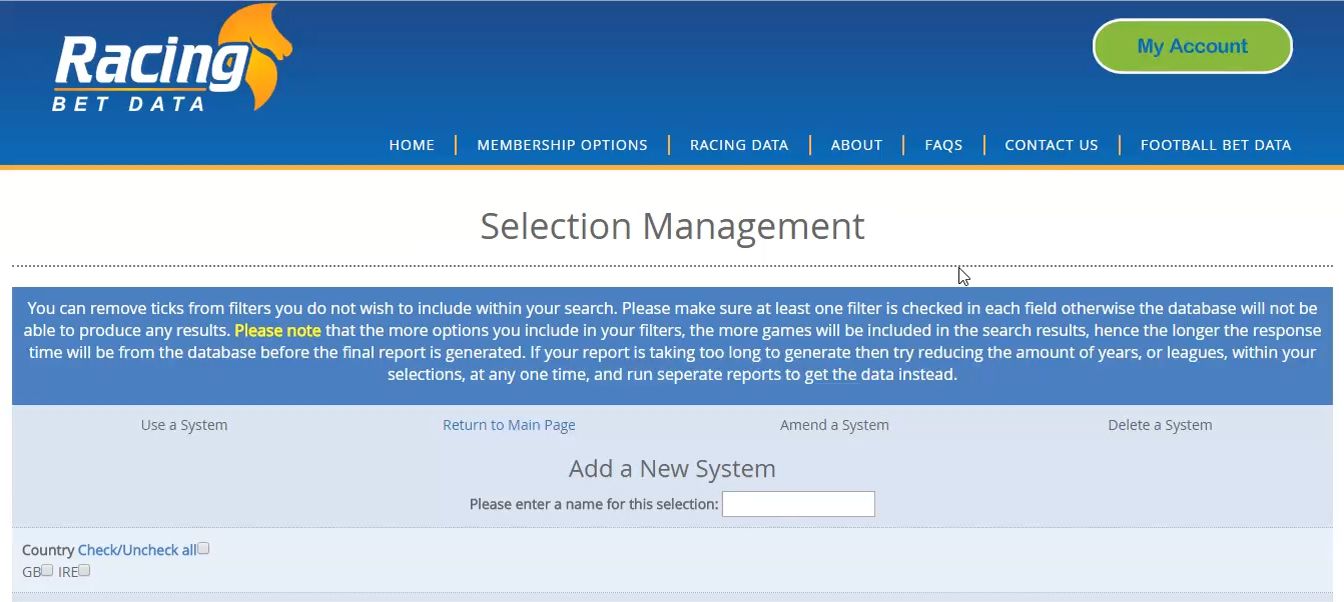Viewport: 1344px width, 602px height.
Task: Enable the GB country checkbox
Action: pos(47,570)
